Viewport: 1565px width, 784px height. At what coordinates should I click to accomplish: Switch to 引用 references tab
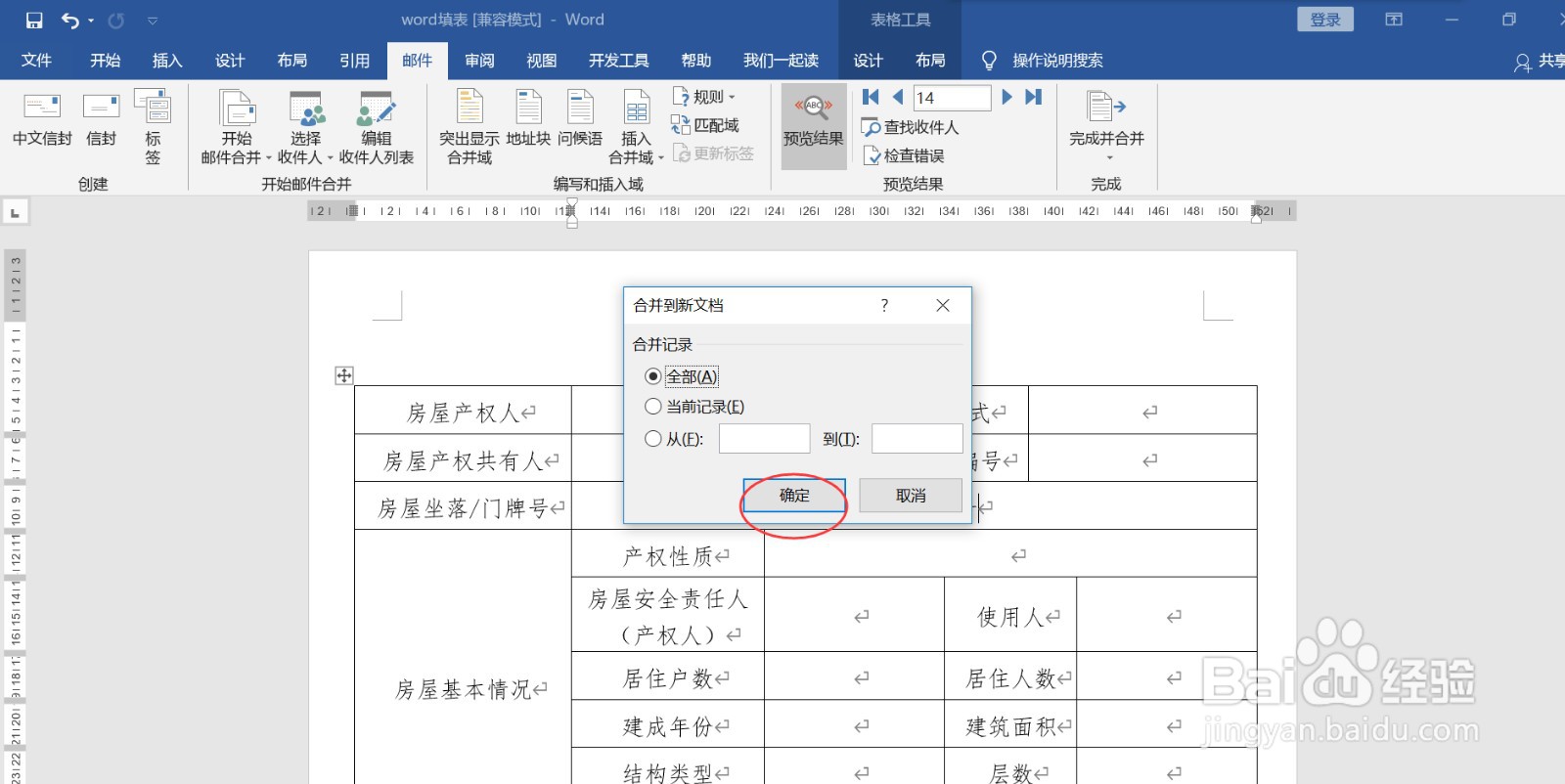(354, 61)
